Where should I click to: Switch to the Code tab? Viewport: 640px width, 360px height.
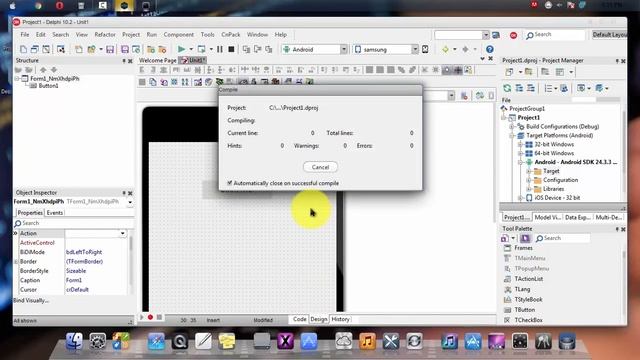coord(300,319)
